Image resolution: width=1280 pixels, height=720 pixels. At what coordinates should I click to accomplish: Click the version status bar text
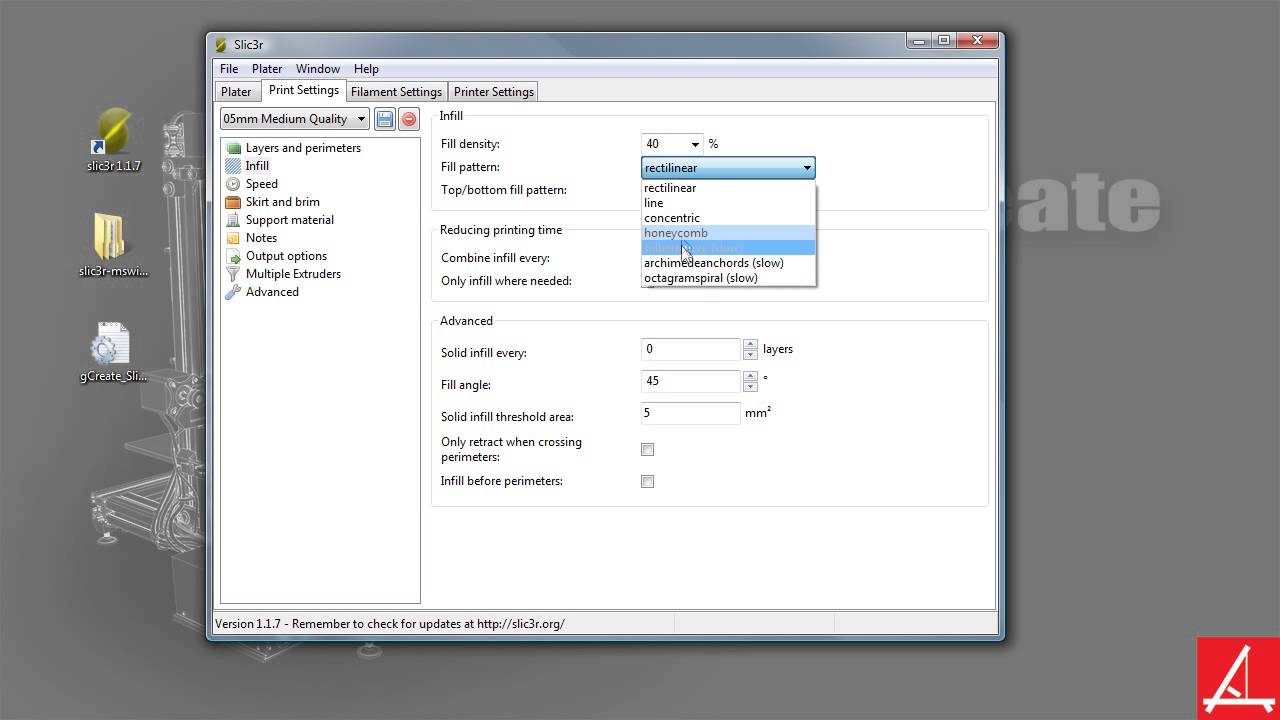390,624
